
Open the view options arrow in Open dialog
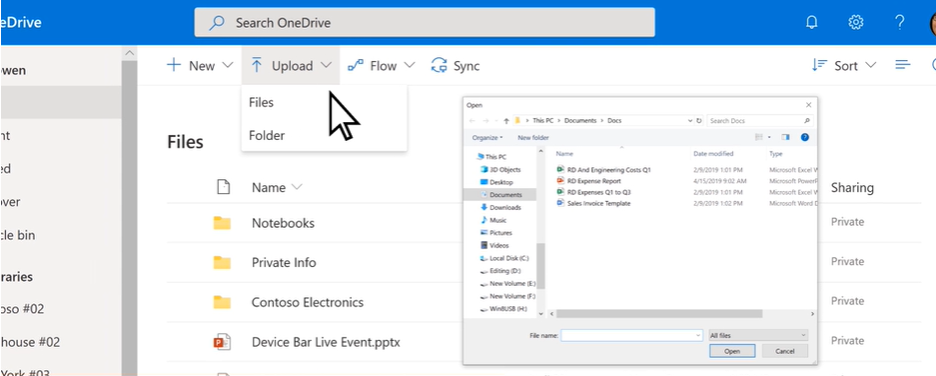769,138
